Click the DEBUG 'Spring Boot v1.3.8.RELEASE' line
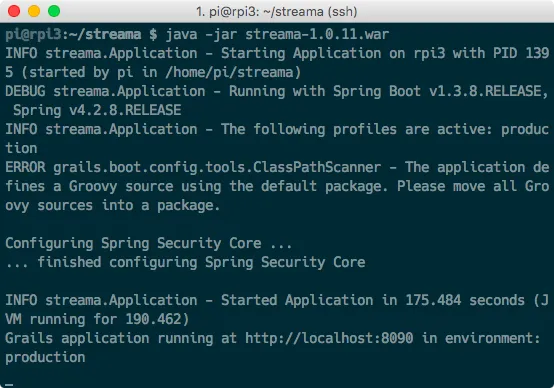554x388 pixels. pos(277,92)
